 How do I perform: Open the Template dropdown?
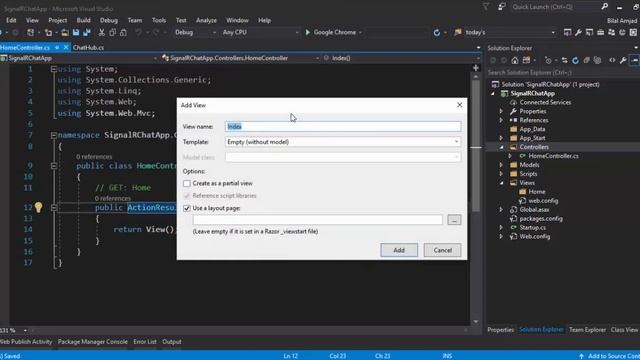coord(343,142)
